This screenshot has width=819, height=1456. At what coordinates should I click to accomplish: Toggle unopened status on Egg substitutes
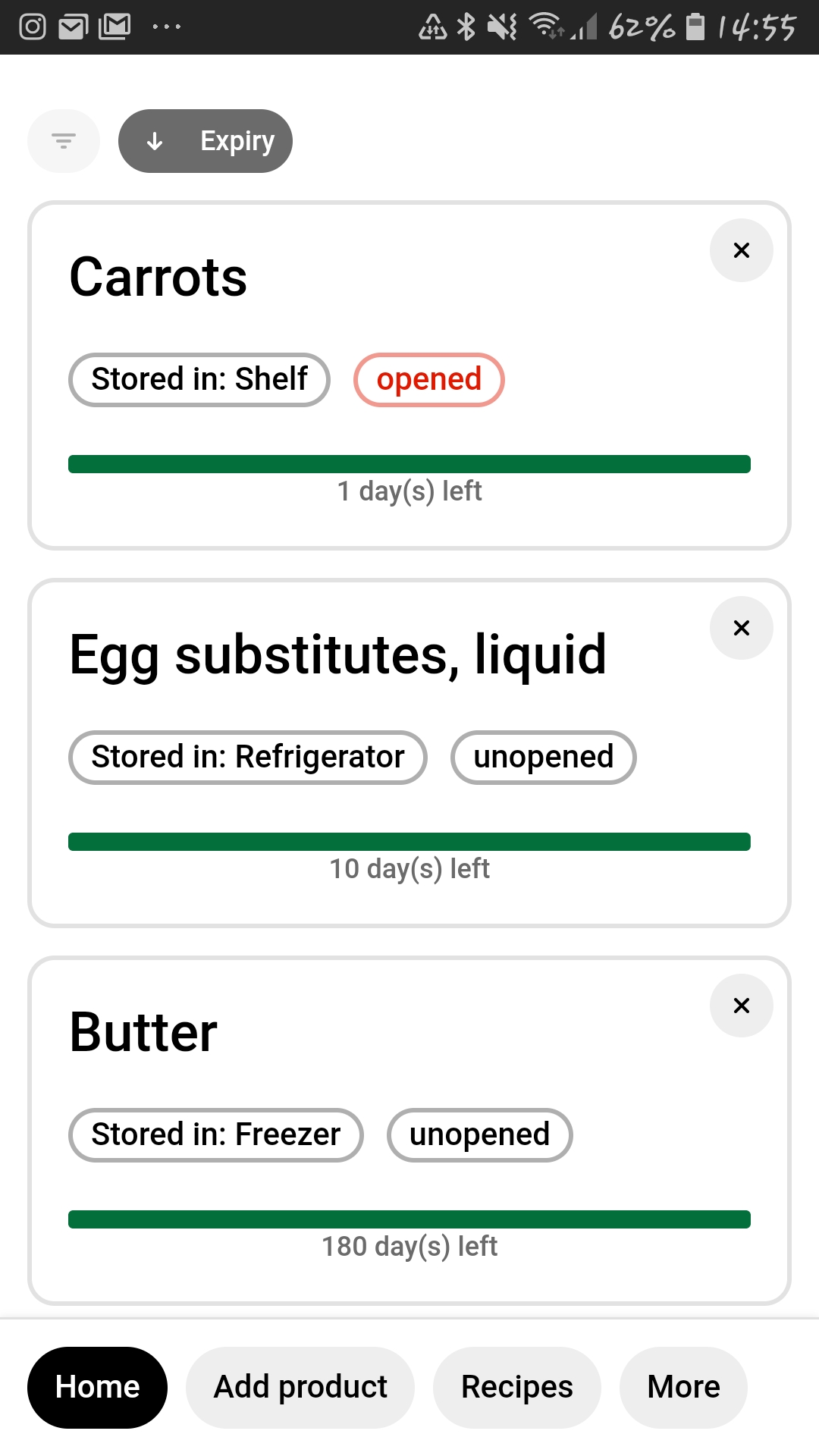[x=543, y=758]
